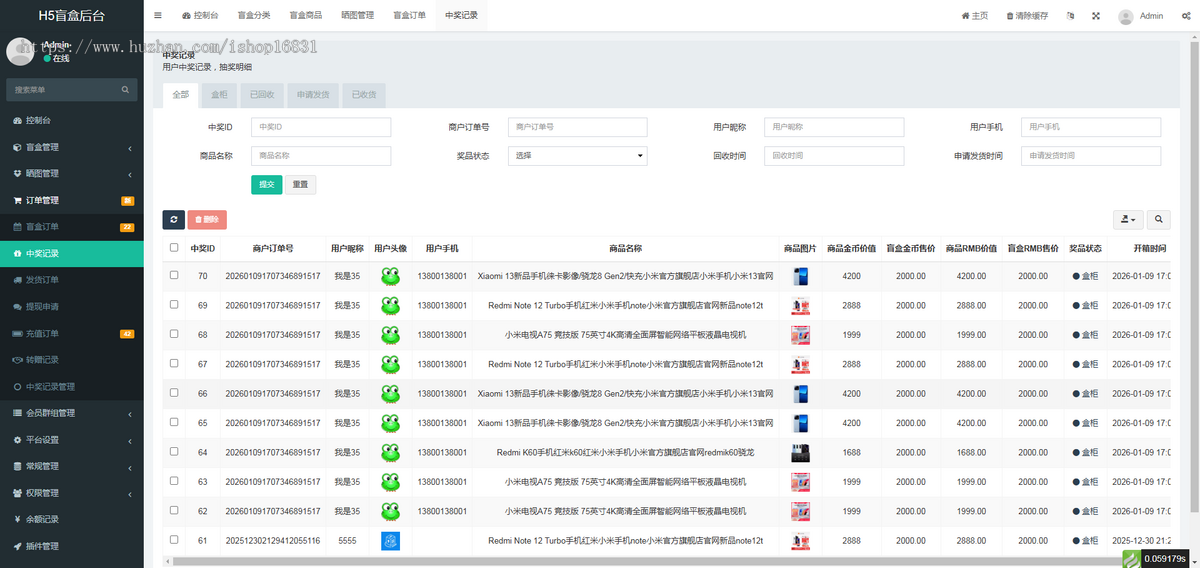Screen dimensions: 1200x568
Task: Open 发货订单 in the sidebar
Action: 72,280
